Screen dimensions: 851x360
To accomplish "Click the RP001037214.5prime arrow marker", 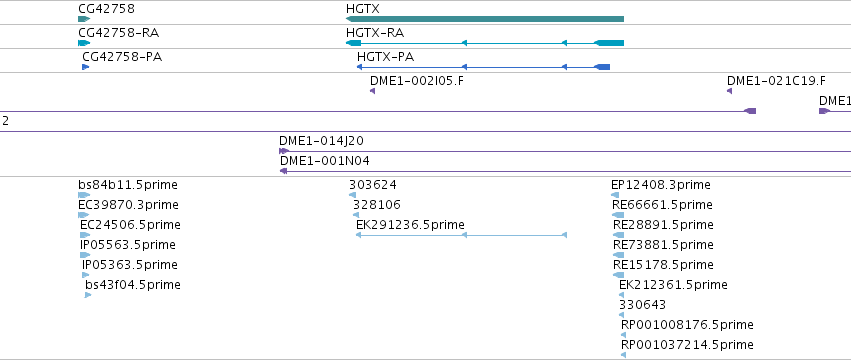I will [x=623, y=355].
